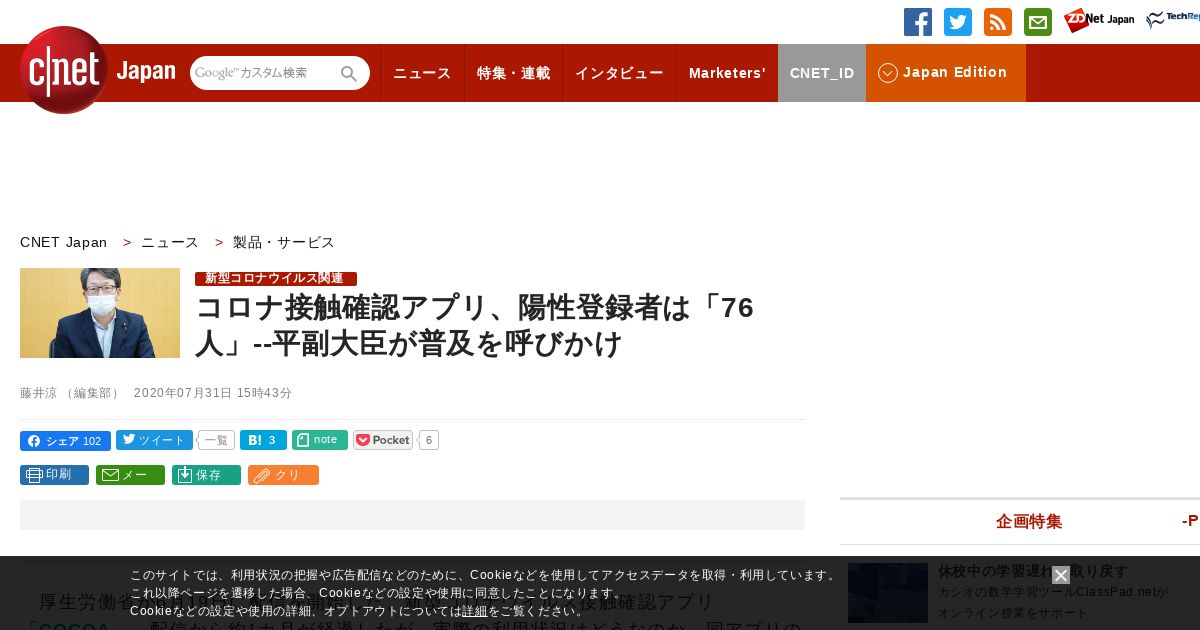Open the RSS feed icon
The height and width of the screenshot is (630, 1200).
[x=998, y=22]
